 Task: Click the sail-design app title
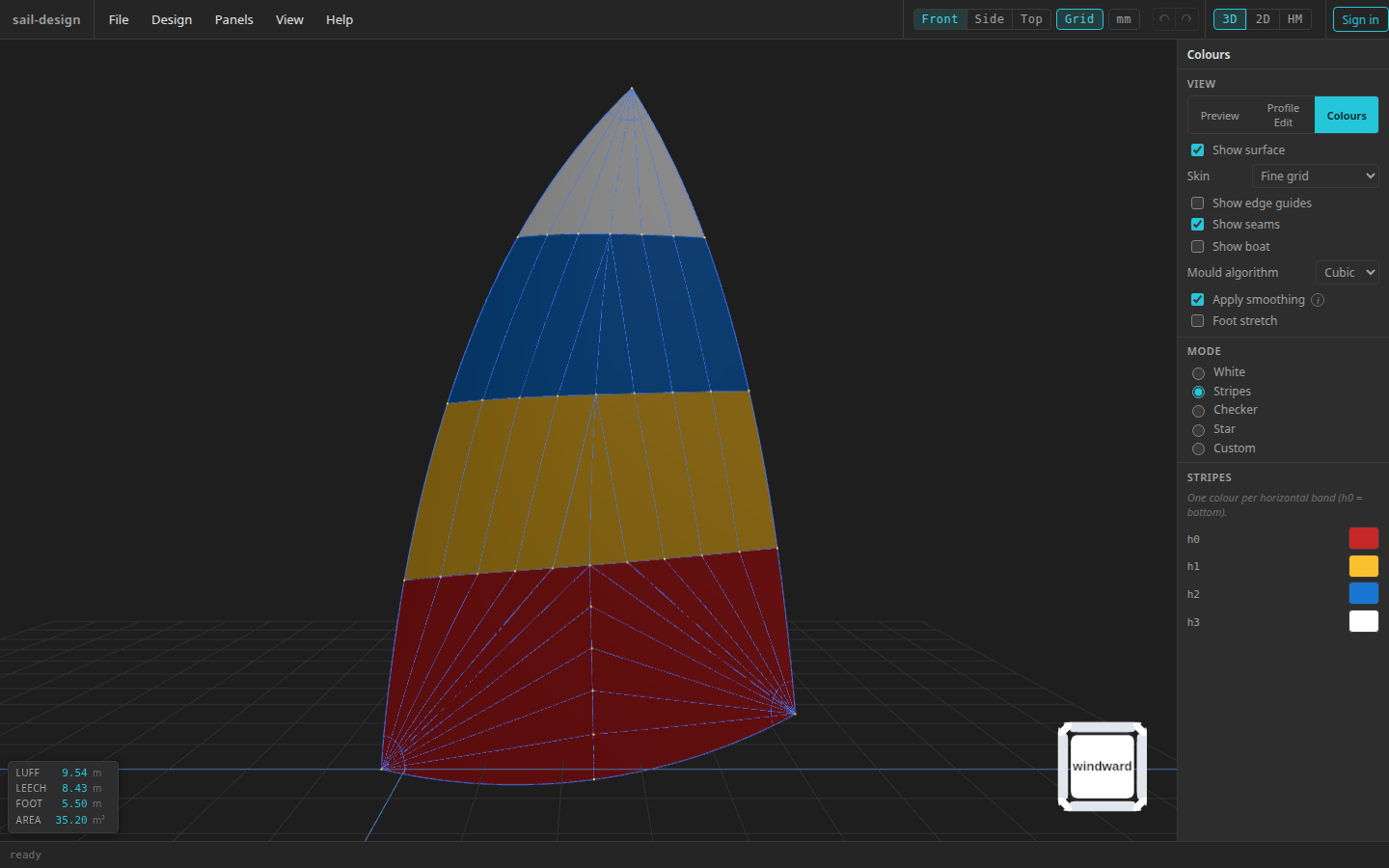tap(46, 19)
